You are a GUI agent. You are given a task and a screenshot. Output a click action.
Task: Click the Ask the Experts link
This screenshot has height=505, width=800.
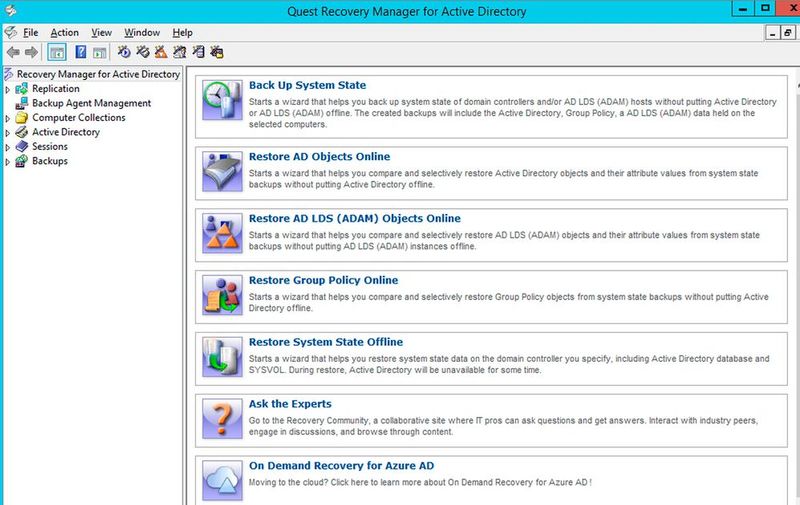[290, 404]
